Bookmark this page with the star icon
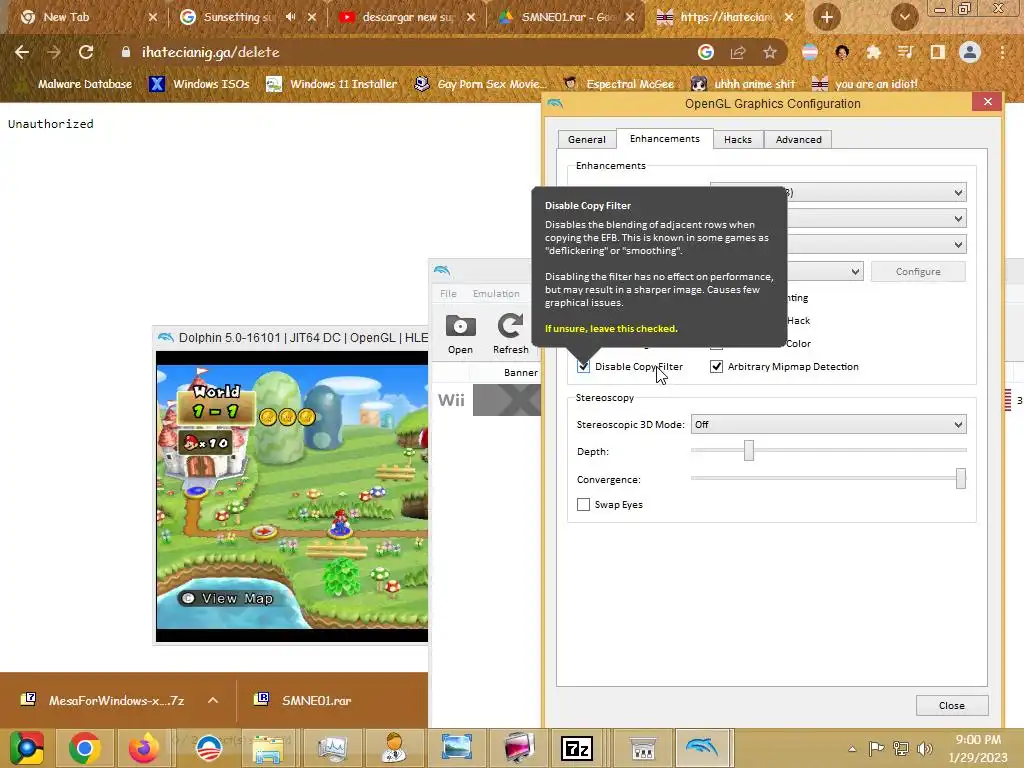The height and width of the screenshot is (768, 1024). click(x=770, y=52)
